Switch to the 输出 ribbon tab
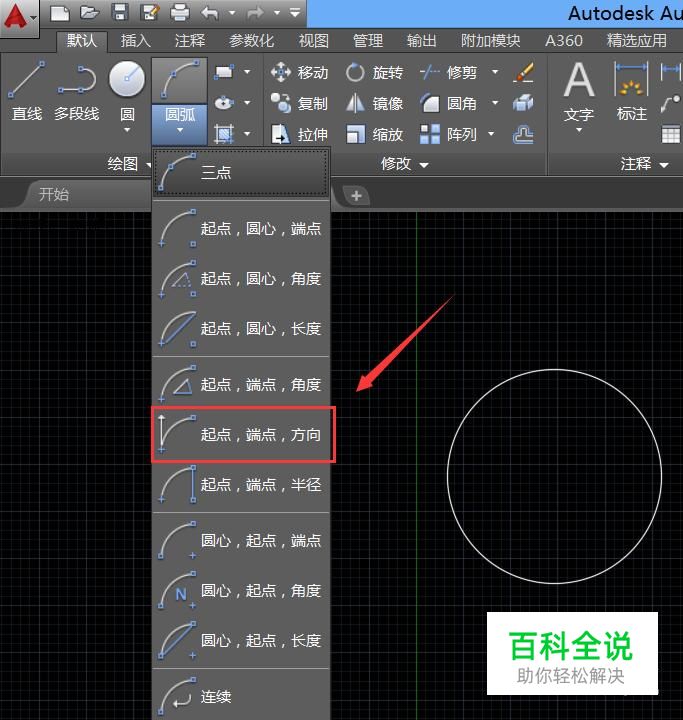This screenshot has width=683, height=720. pos(422,41)
